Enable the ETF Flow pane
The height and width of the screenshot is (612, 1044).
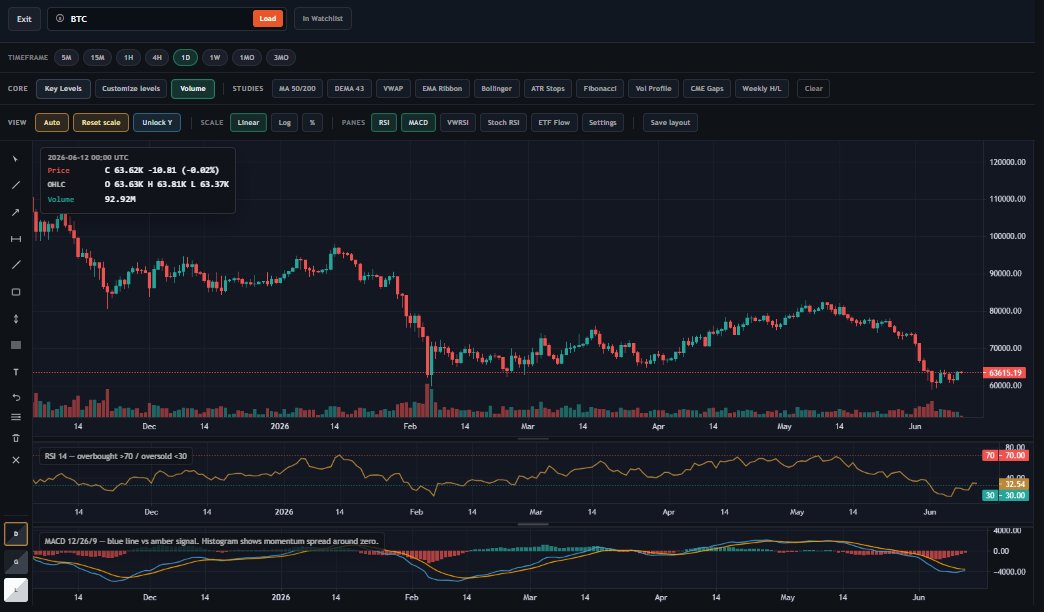[x=554, y=123]
